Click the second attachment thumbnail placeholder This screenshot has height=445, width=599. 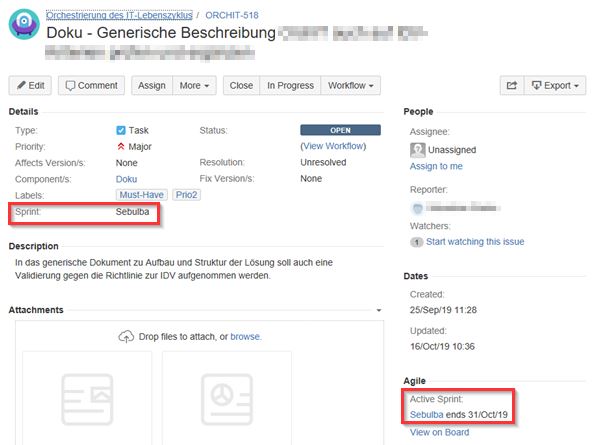click(227, 398)
